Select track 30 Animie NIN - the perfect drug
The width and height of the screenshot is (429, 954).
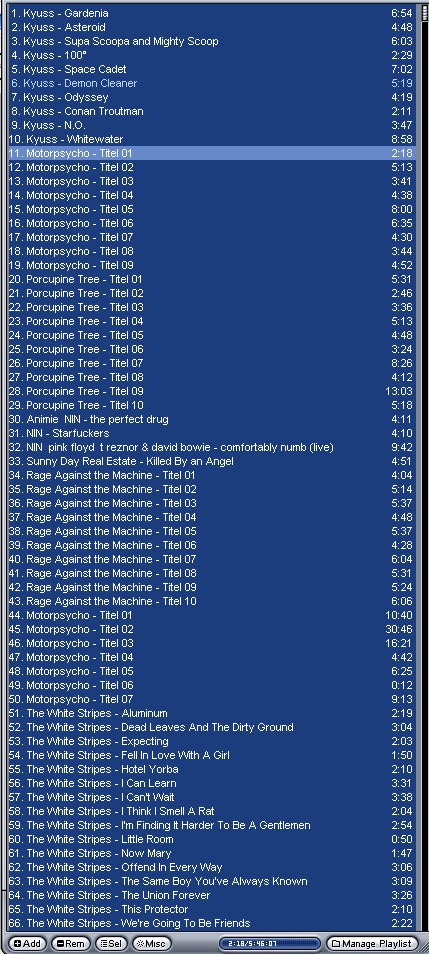(212, 419)
